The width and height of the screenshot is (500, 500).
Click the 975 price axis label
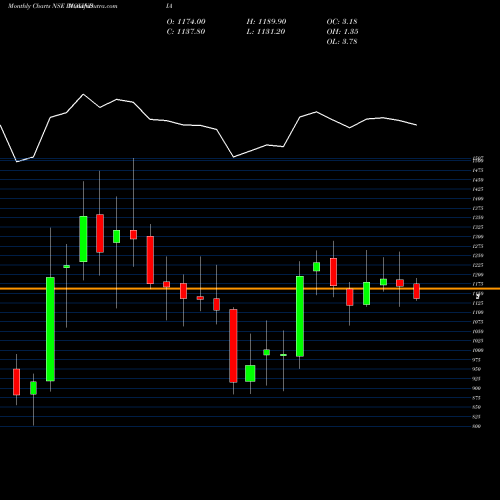click(x=477, y=360)
